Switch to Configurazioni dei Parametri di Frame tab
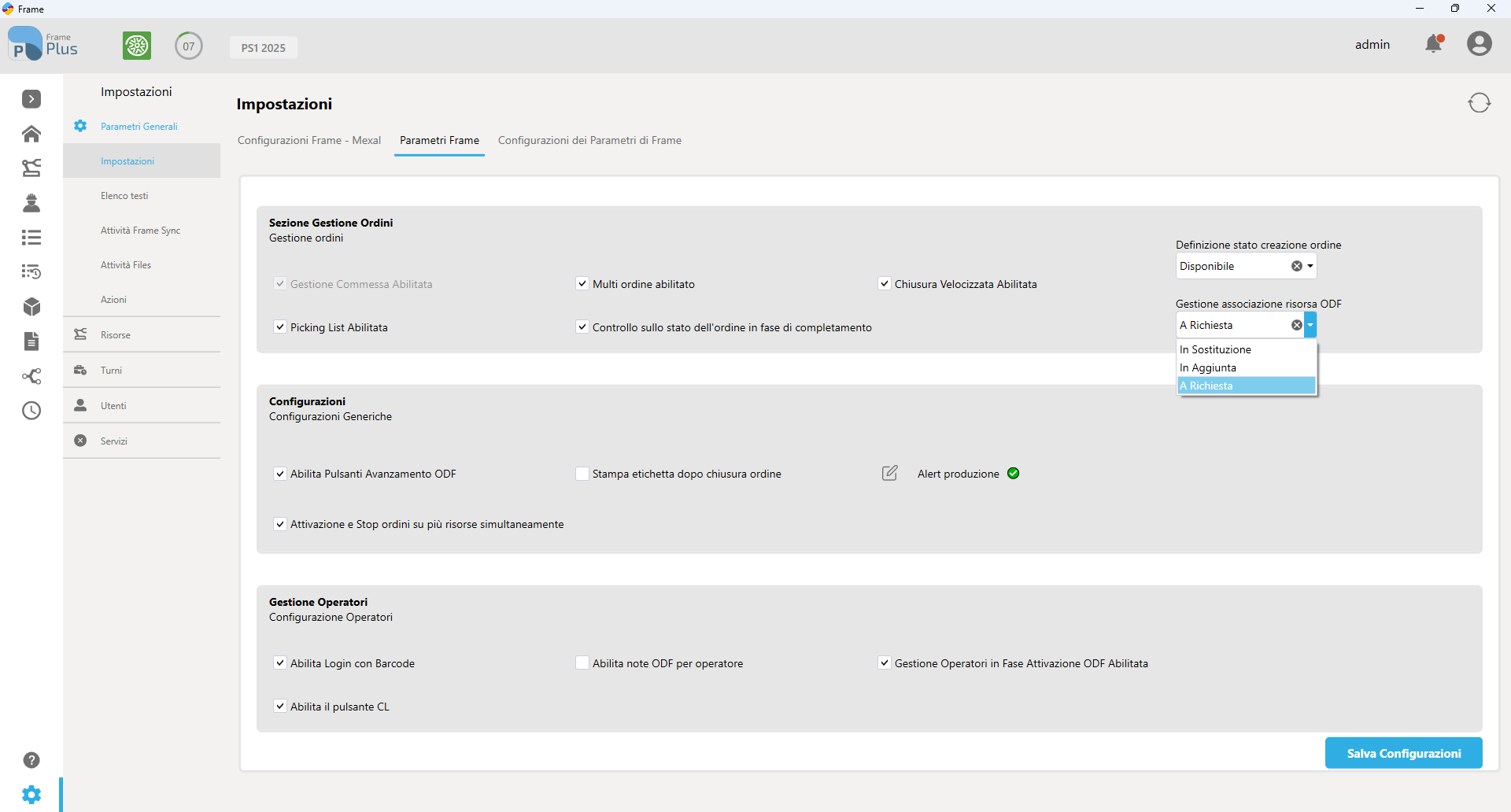This screenshot has height=812, width=1511. 589,140
